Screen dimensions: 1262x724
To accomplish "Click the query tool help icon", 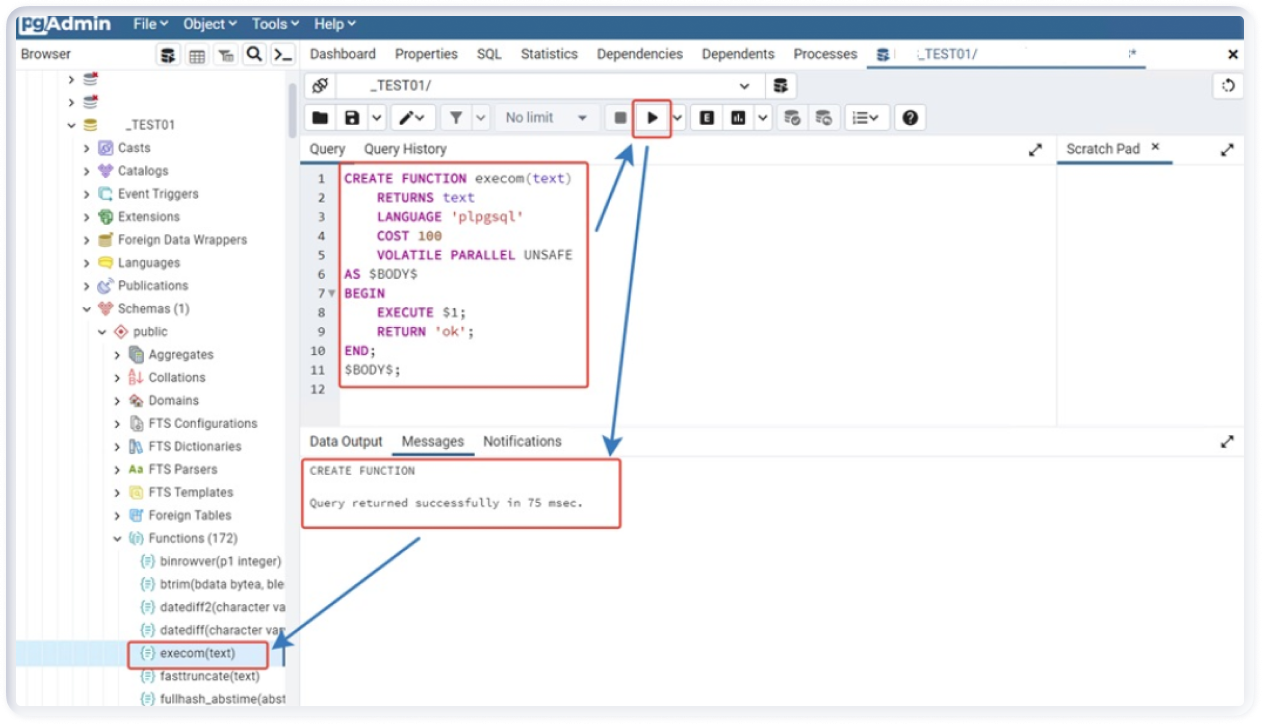I will pos(909,118).
